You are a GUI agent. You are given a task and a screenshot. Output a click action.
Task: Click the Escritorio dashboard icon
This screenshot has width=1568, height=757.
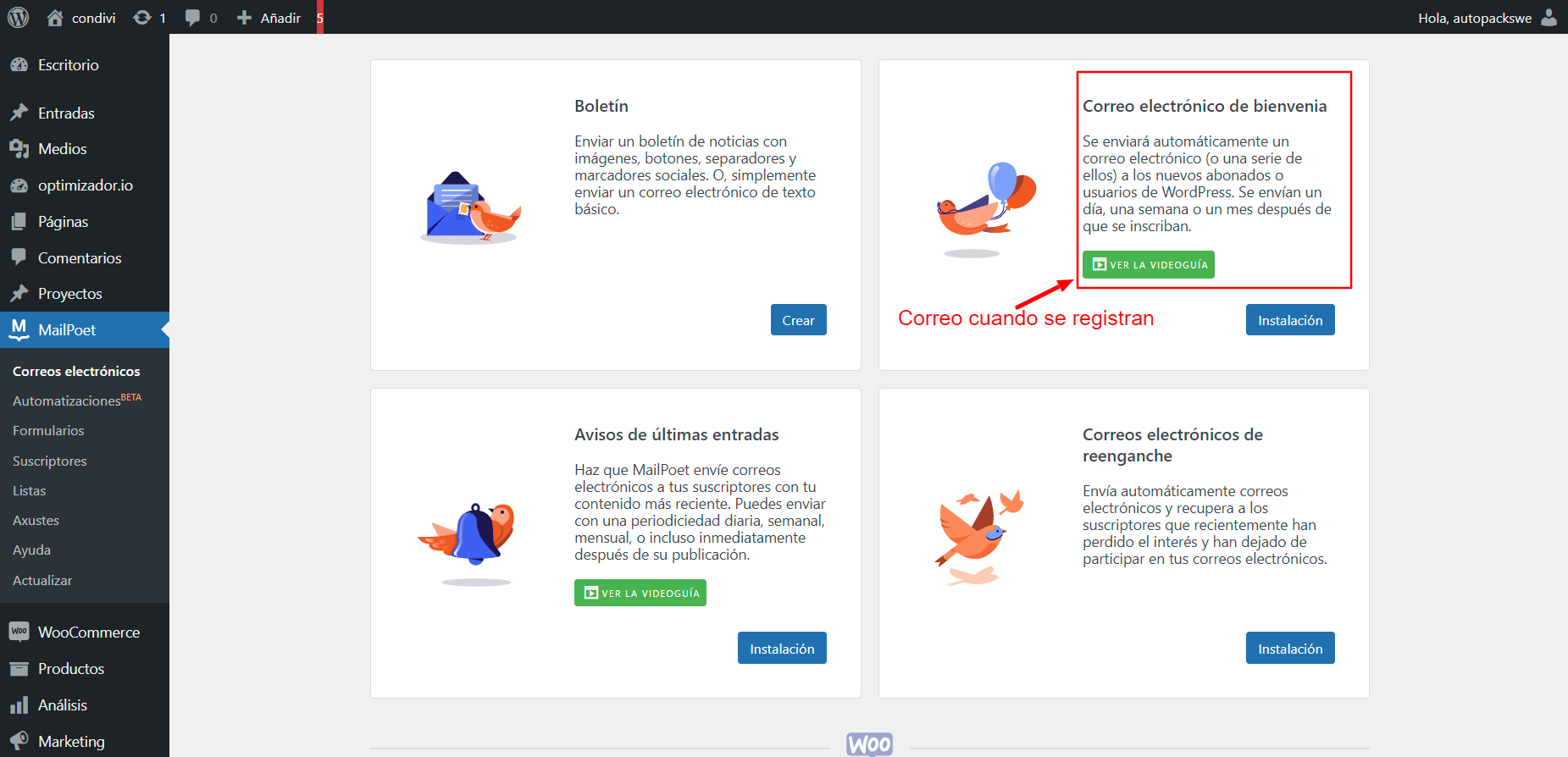pos(19,65)
